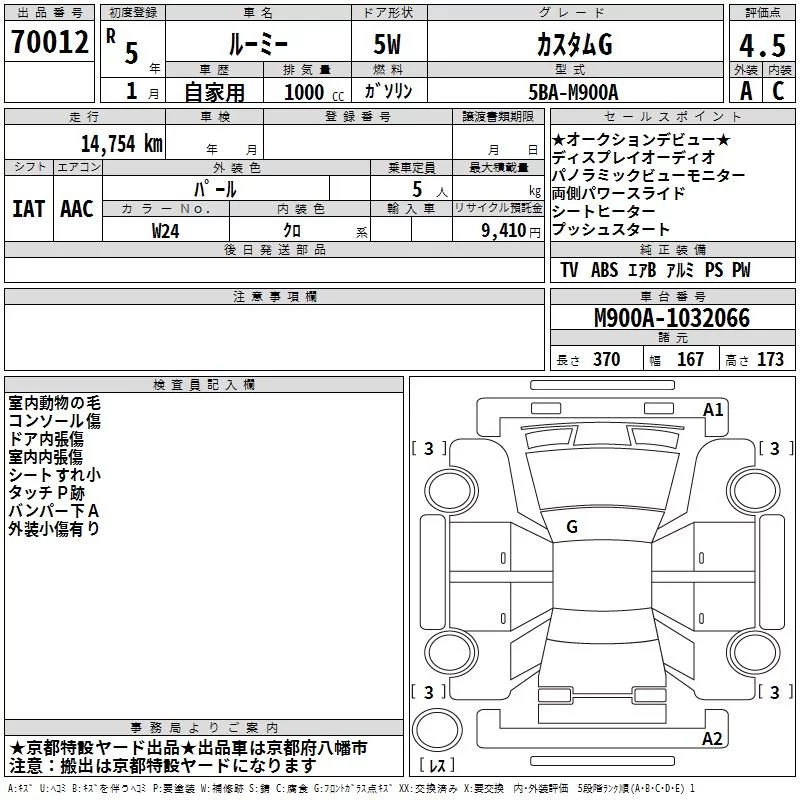
Task: Click the PS equipment code
Action: [714, 270]
